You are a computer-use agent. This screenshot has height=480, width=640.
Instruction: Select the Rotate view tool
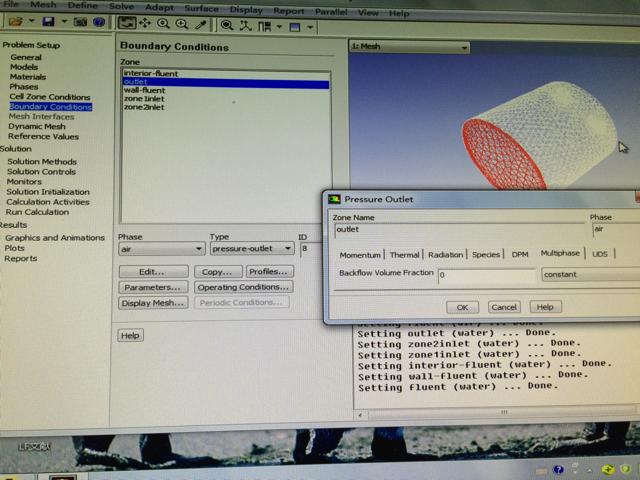[x=127, y=23]
